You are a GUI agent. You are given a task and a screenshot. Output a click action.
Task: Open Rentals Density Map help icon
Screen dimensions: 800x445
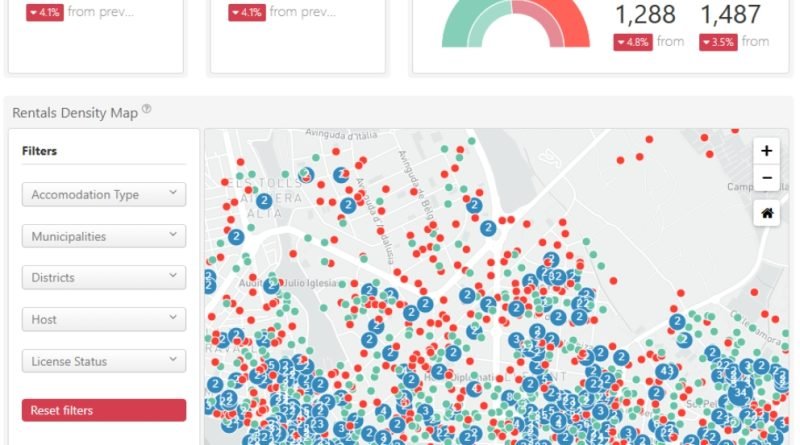click(146, 109)
